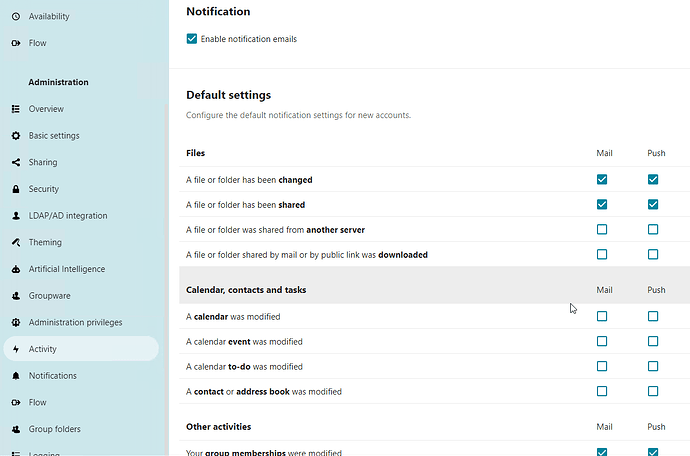The height and width of the screenshot is (456, 690).
Task: Disable the Enable notification emails checkbox
Action: [192, 39]
